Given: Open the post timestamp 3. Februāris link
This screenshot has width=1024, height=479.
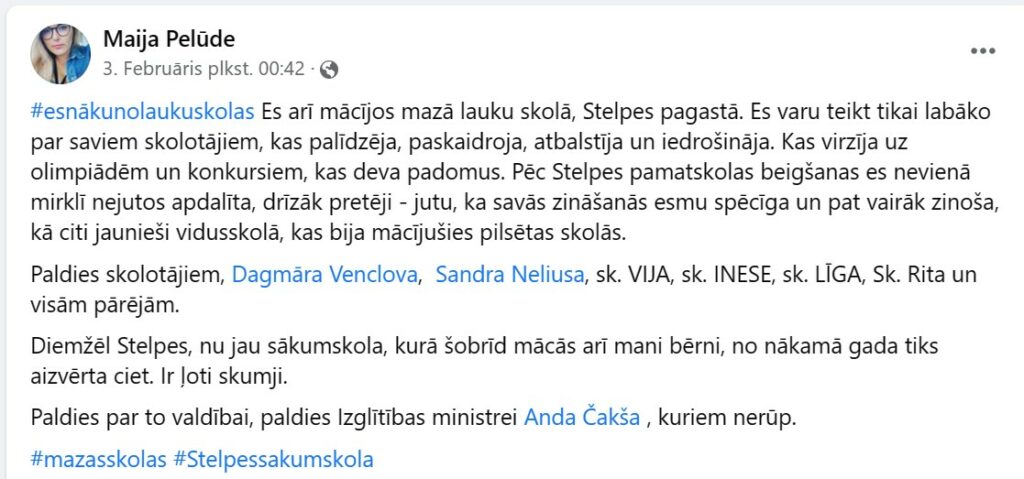Looking at the screenshot, I should coord(206,70).
